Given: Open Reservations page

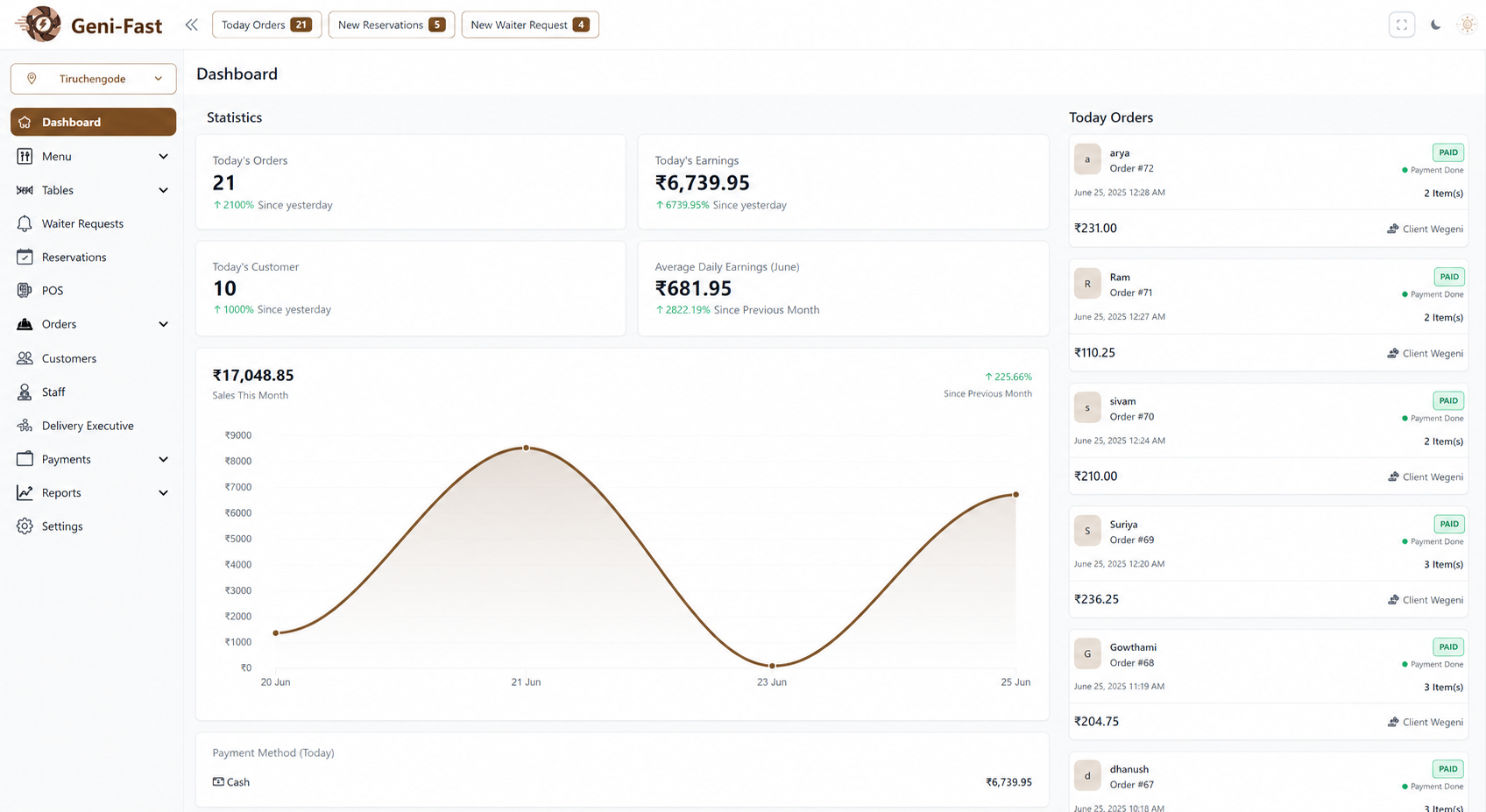Looking at the screenshot, I should tap(74, 257).
